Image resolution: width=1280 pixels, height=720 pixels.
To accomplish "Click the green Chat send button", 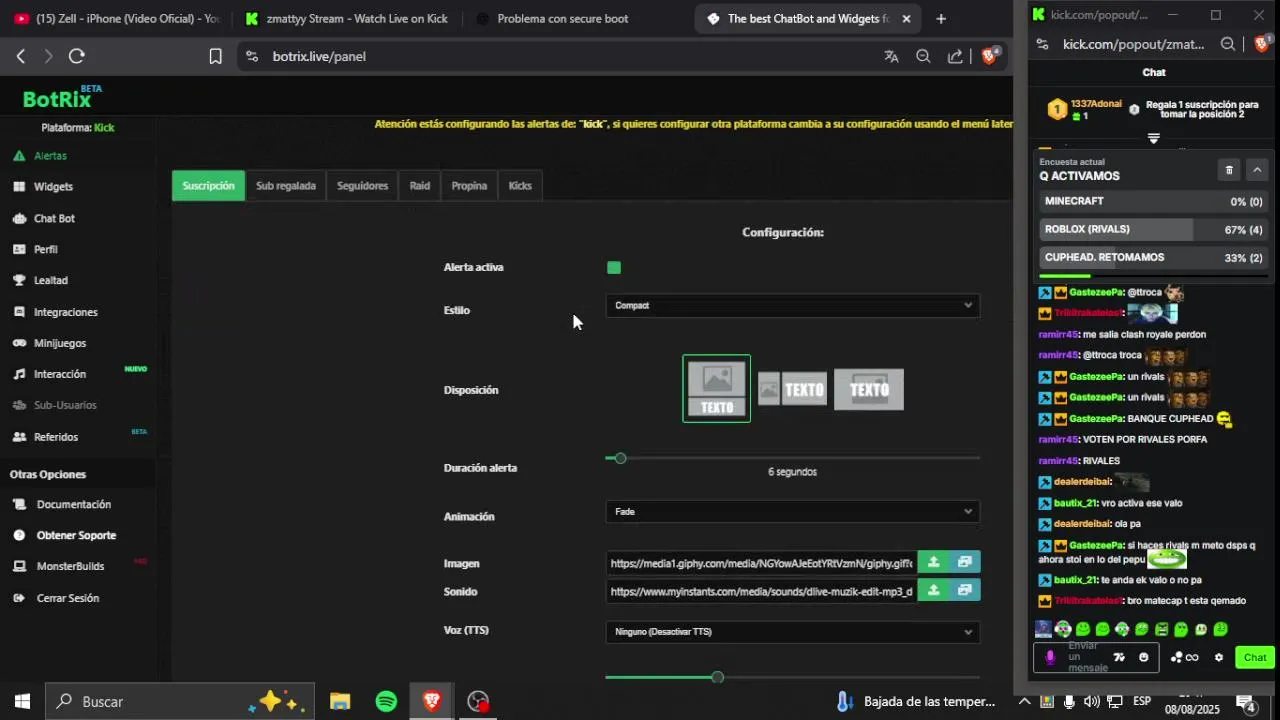I will [1255, 657].
